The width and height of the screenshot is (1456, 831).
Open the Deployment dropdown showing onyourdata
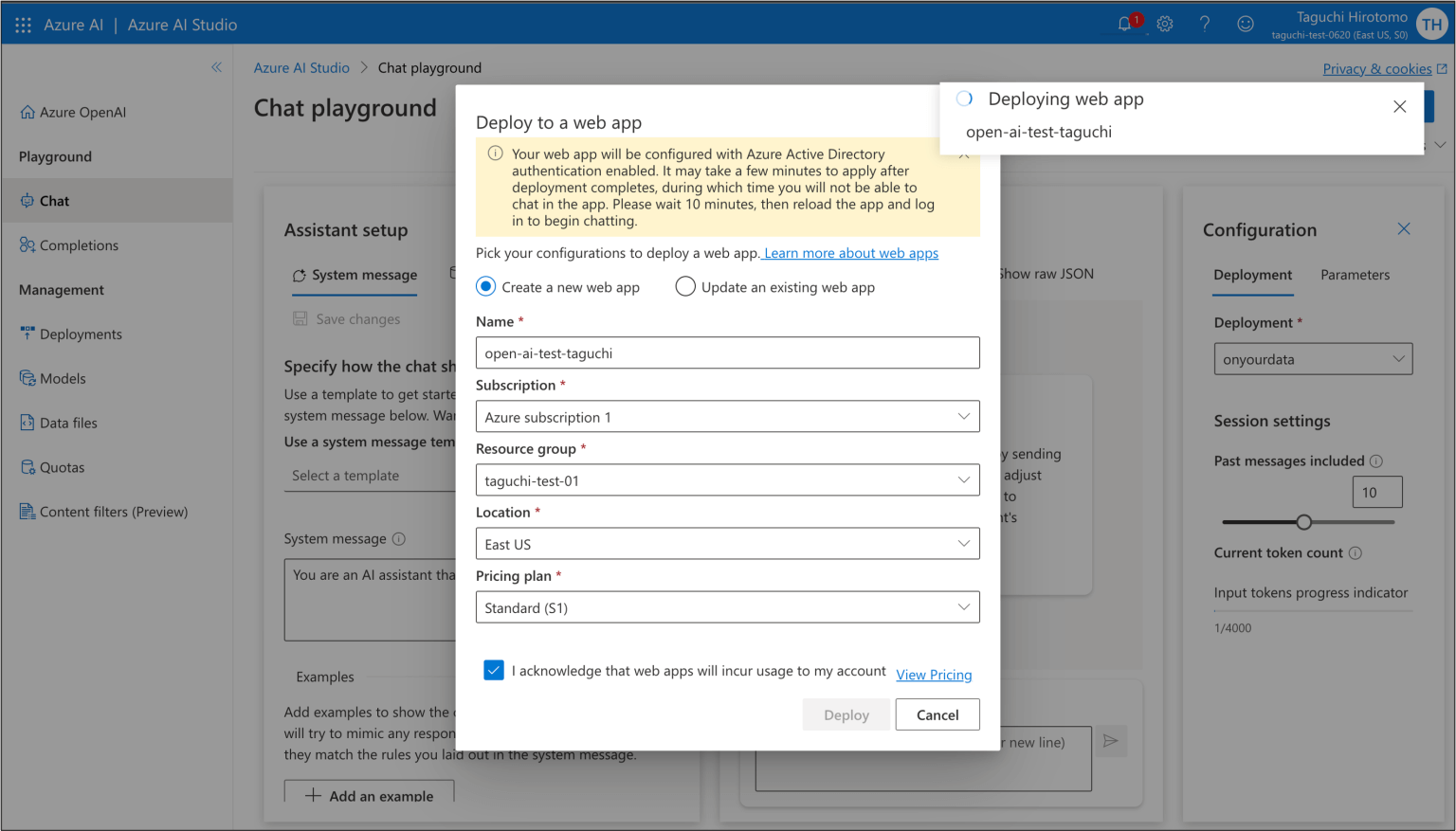pyautogui.click(x=1312, y=358)
